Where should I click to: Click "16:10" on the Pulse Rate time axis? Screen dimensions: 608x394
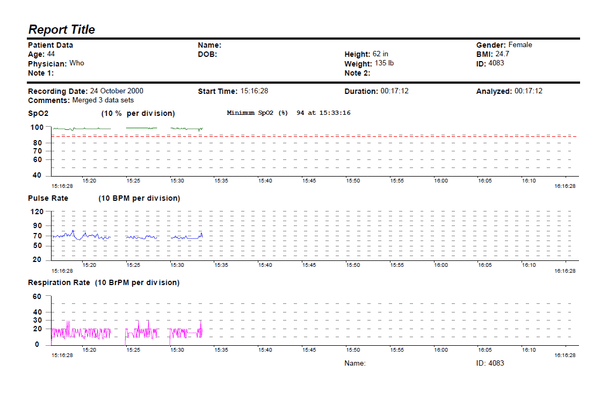point(529,266)
